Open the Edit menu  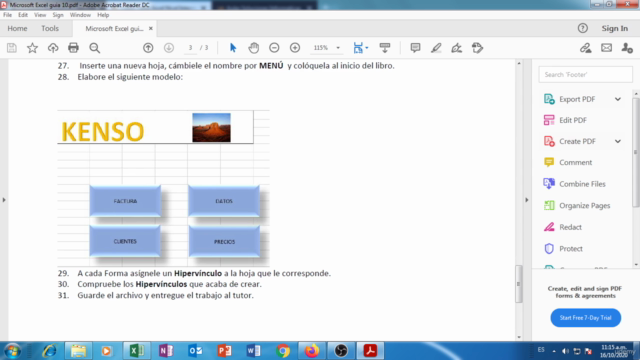click(x=23, y=15)
